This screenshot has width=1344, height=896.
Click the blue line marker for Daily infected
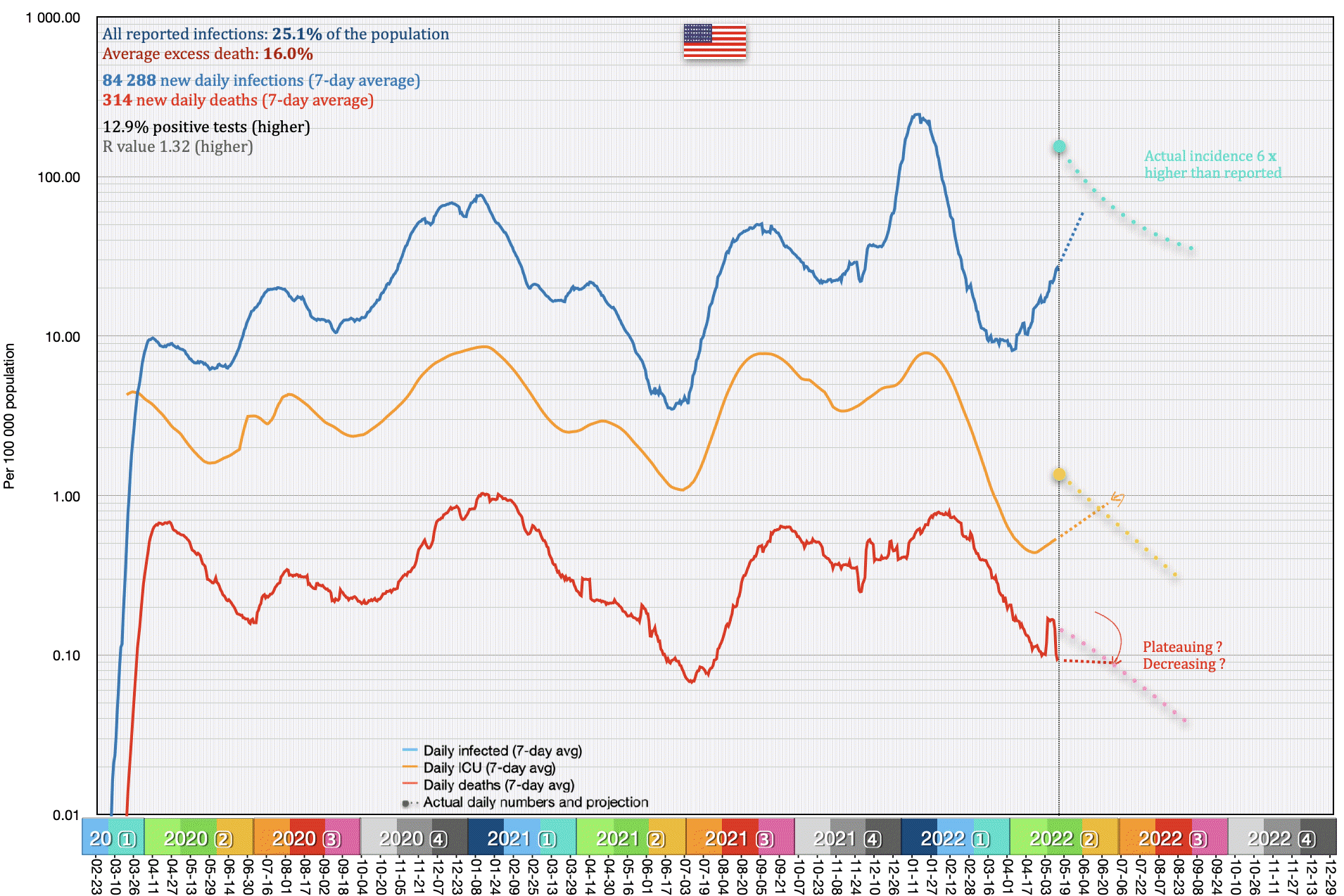click(410, 750)
